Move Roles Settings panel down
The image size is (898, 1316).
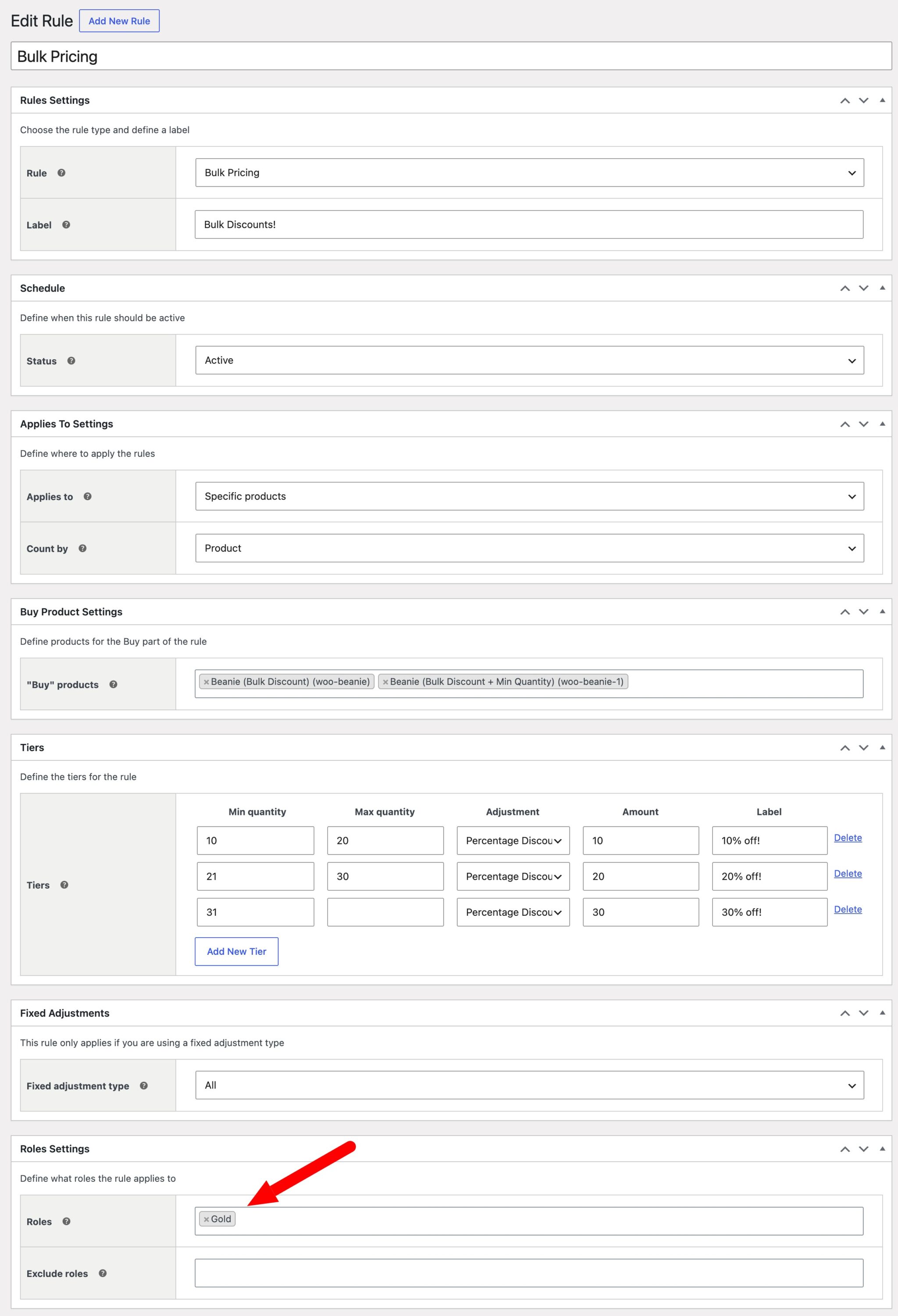[863, 1149]
